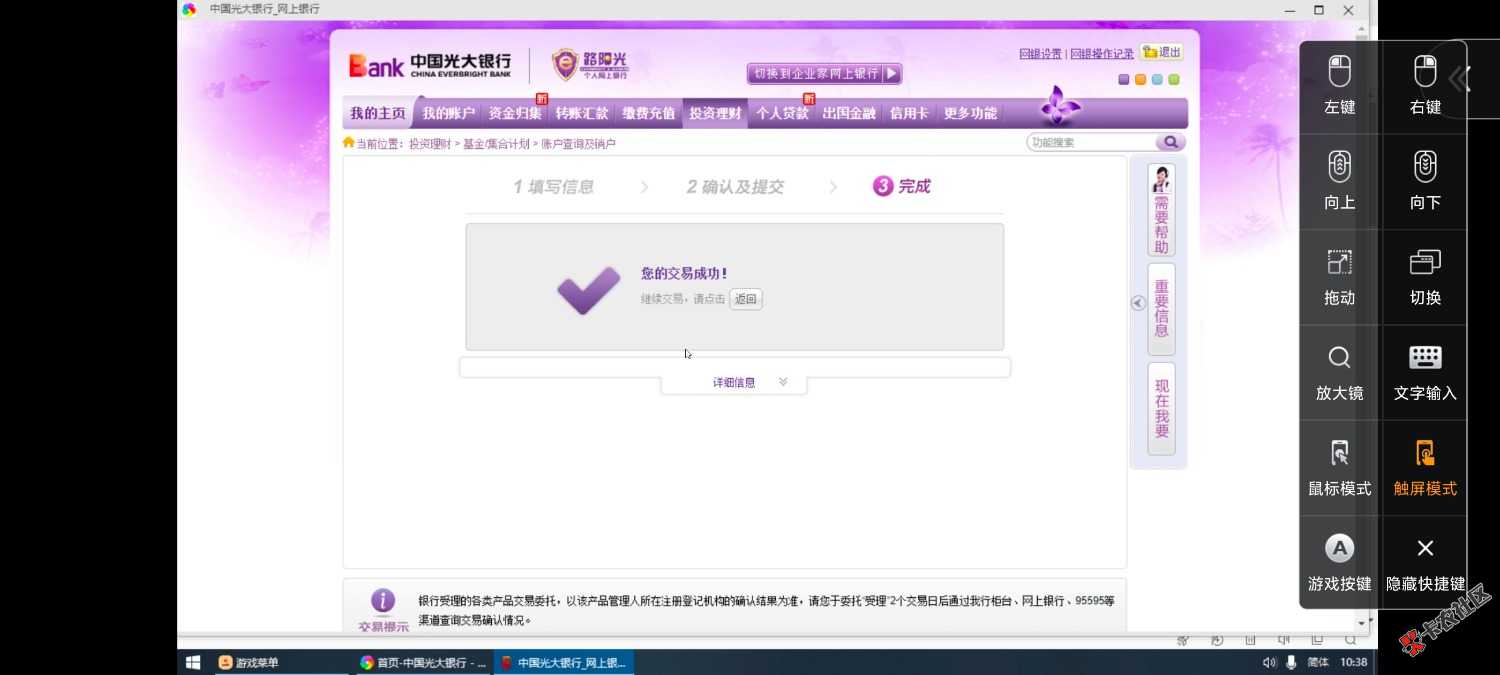
Task: Pick the orange theme color swatch
Action: [1140, 78]
